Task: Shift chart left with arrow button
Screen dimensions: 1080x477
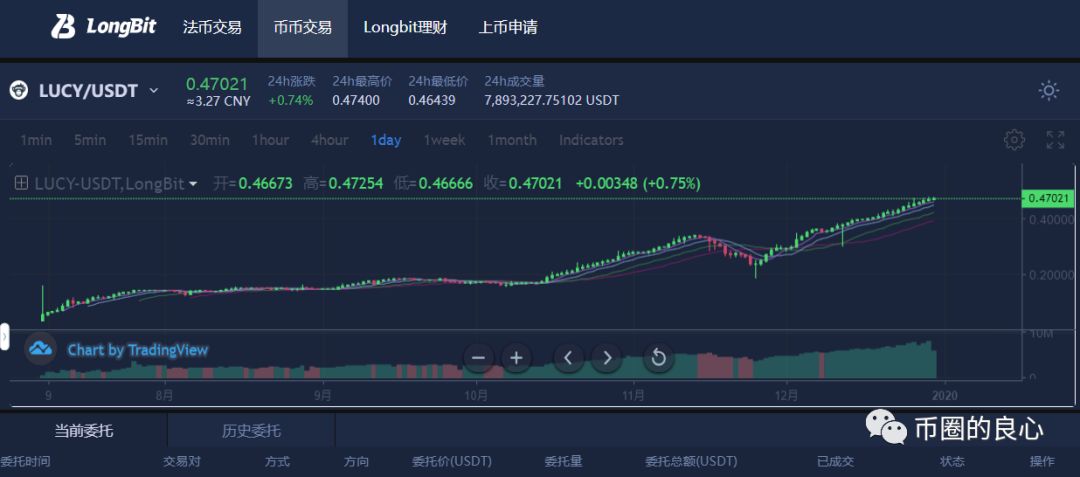Action: point(568,358)
